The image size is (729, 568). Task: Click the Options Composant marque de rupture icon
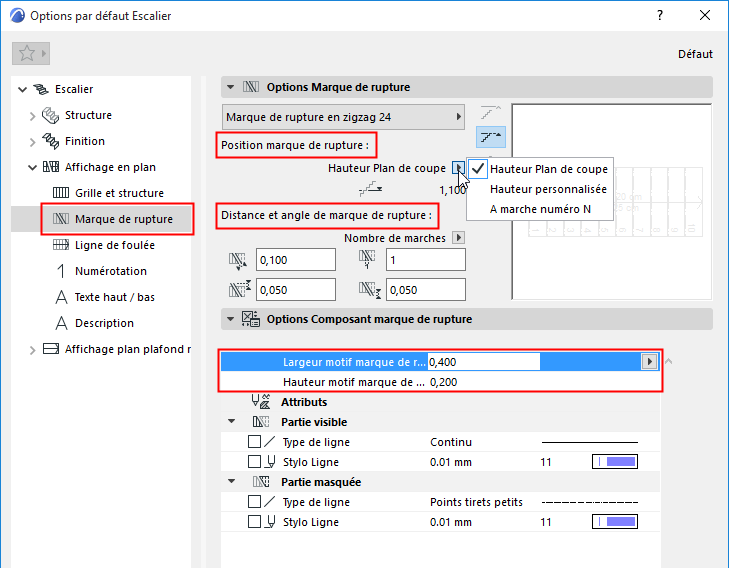pyautogui.click(x=251, y=319)
